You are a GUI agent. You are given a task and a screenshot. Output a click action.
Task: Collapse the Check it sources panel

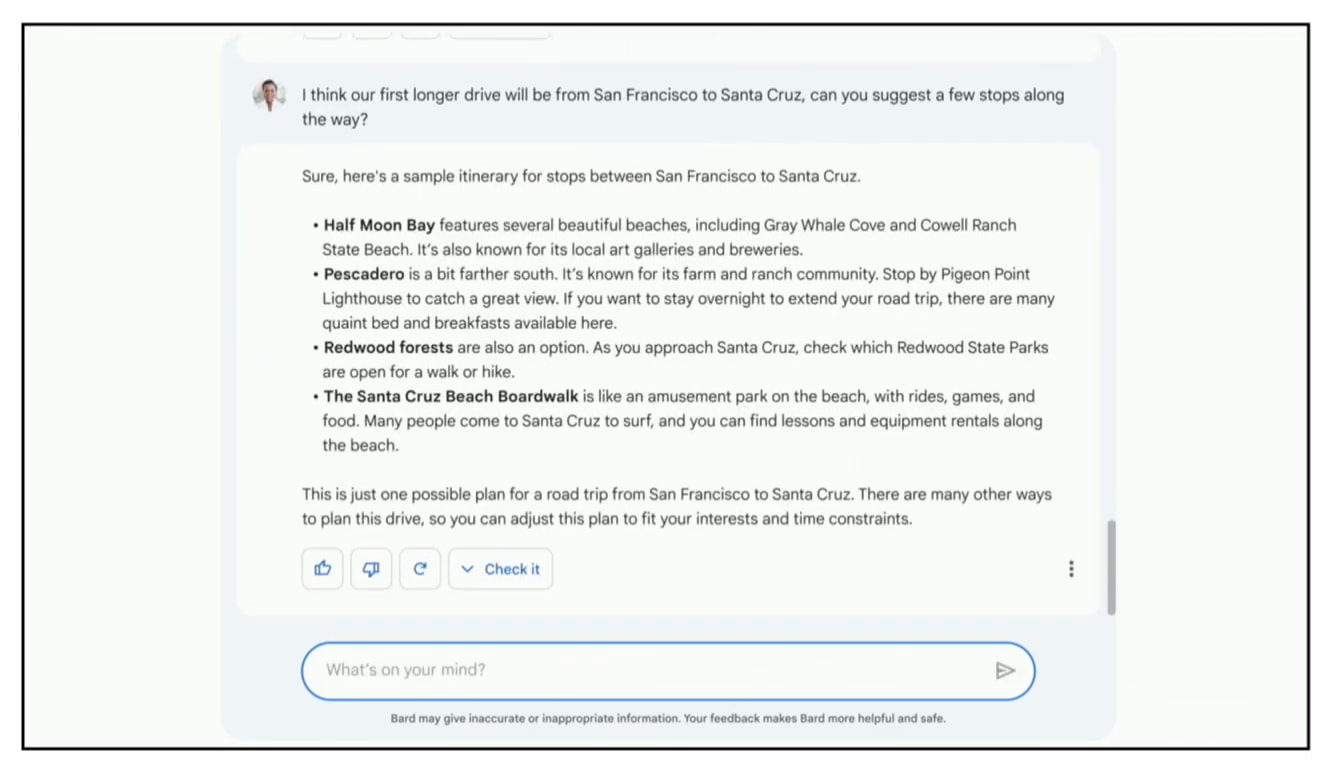500,568
